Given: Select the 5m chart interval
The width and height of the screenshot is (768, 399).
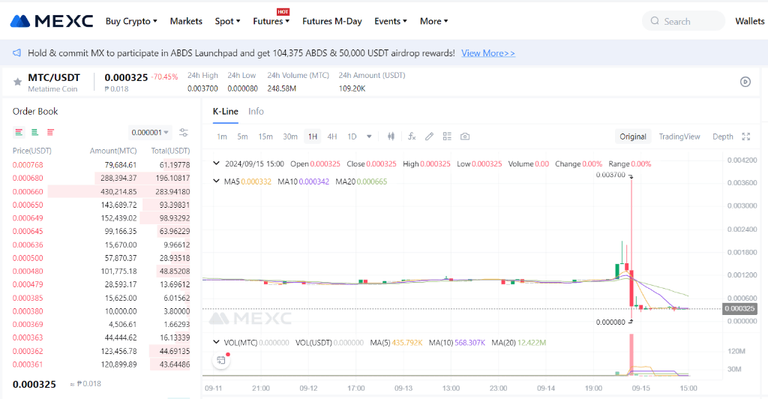Looking at the screenshot, I should [x=242, y=137].
